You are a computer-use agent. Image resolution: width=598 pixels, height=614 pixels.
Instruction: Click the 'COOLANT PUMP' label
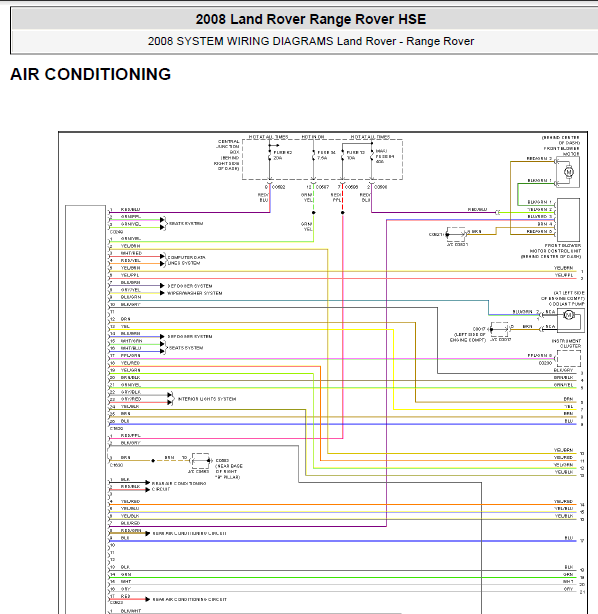click(x=567, y=304)
